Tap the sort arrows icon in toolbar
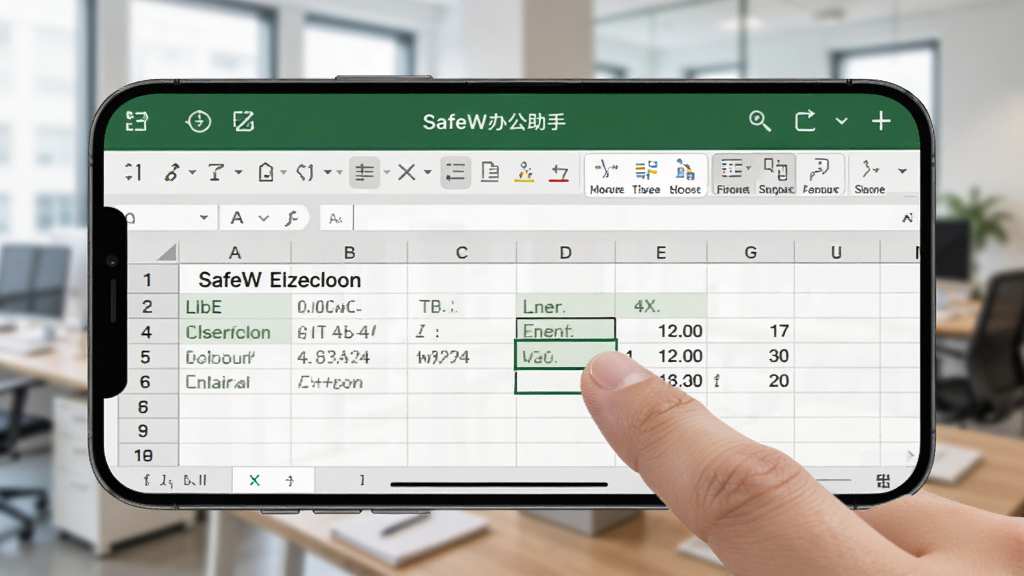The width and height of the screenshot is (1024, 576). 133,172
